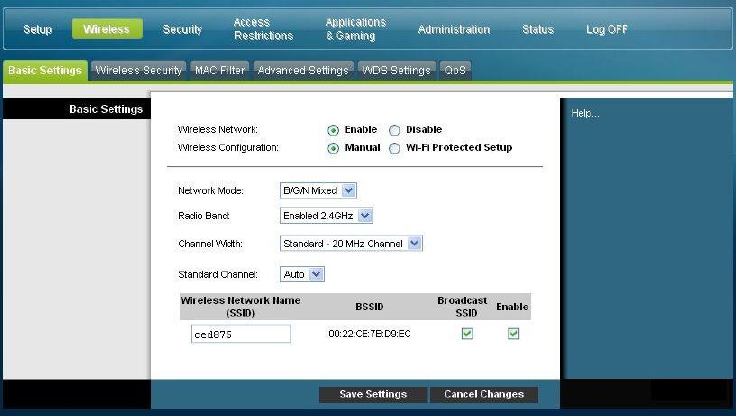The height and width of the screenshot is (416, 736).
Task: Expand the Radio Band dropdown
Action: pyautogui.click(x=326, y=216)
